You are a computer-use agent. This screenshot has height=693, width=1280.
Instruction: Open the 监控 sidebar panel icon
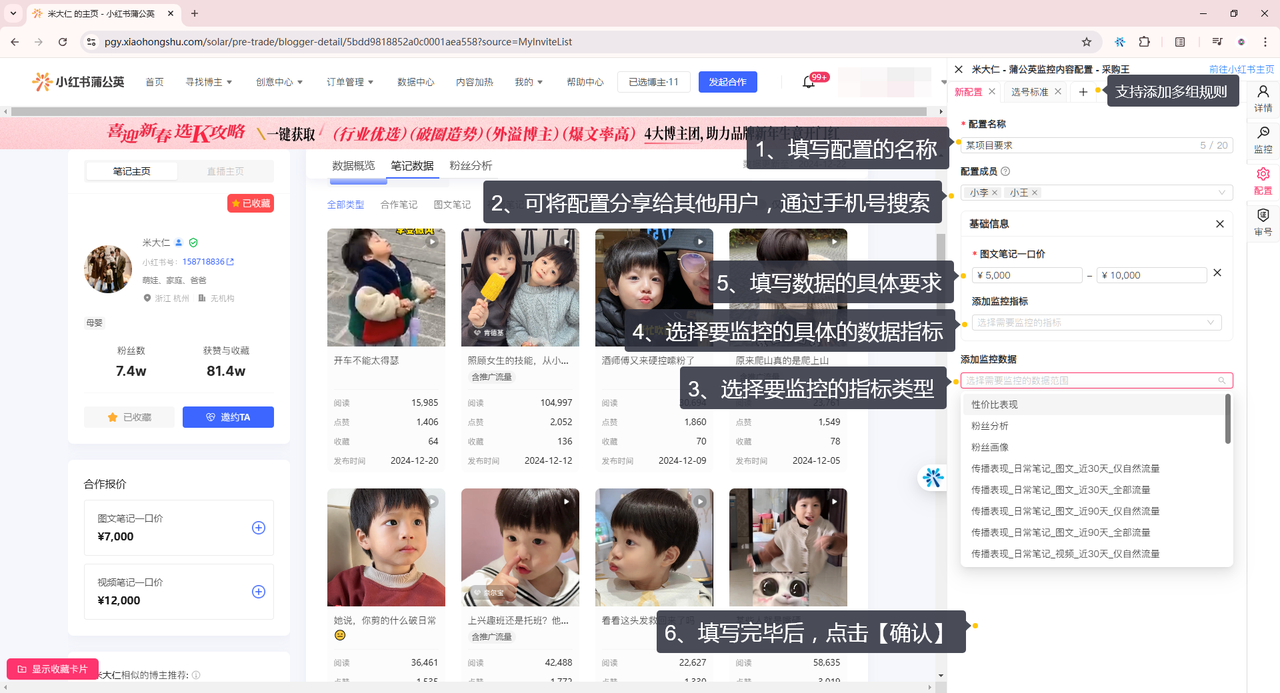point(1263,139)
